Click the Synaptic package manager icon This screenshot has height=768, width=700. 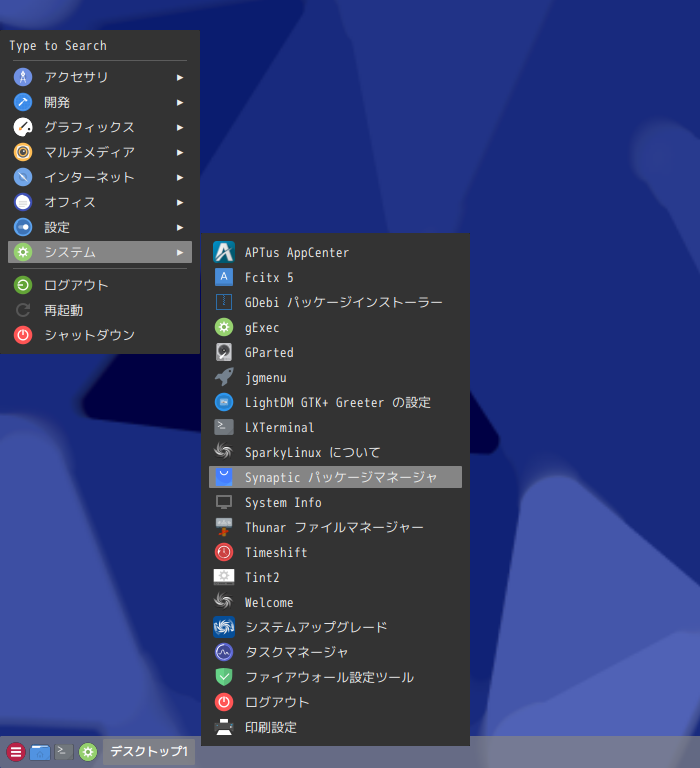pyautogui.click(x=224, y=477)
